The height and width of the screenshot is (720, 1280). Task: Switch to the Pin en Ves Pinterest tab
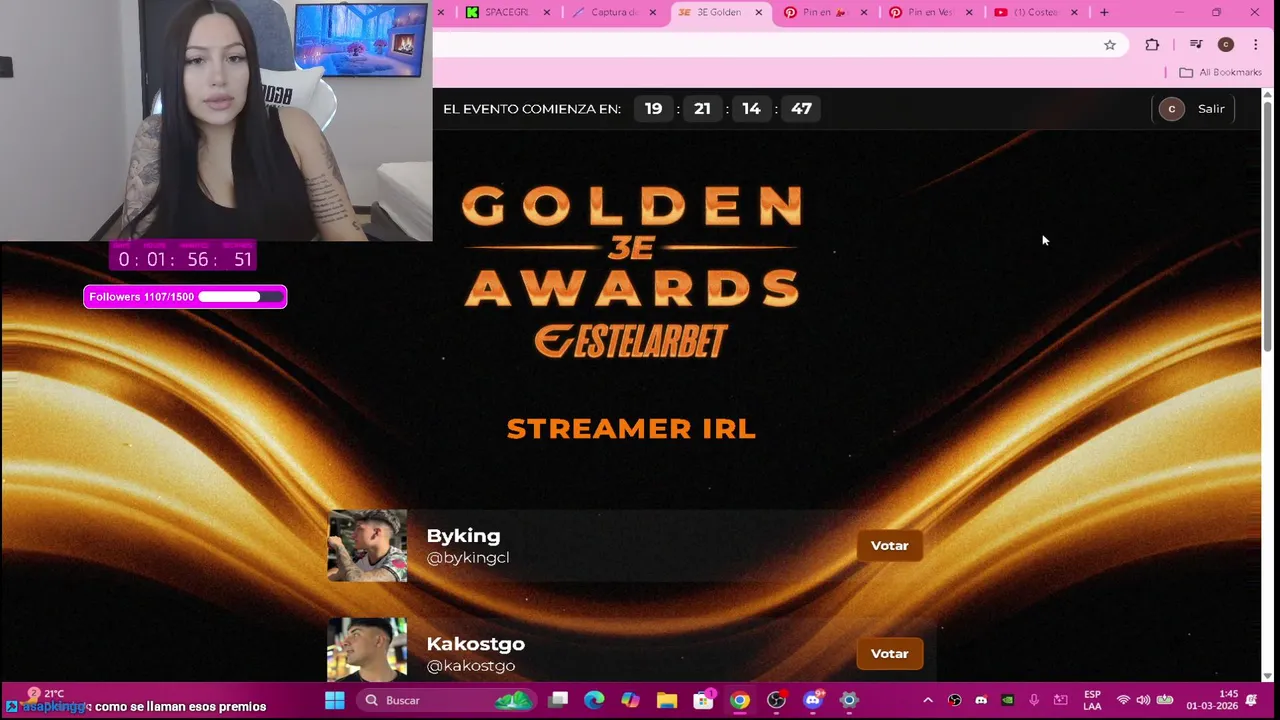[x=930, y=12]
